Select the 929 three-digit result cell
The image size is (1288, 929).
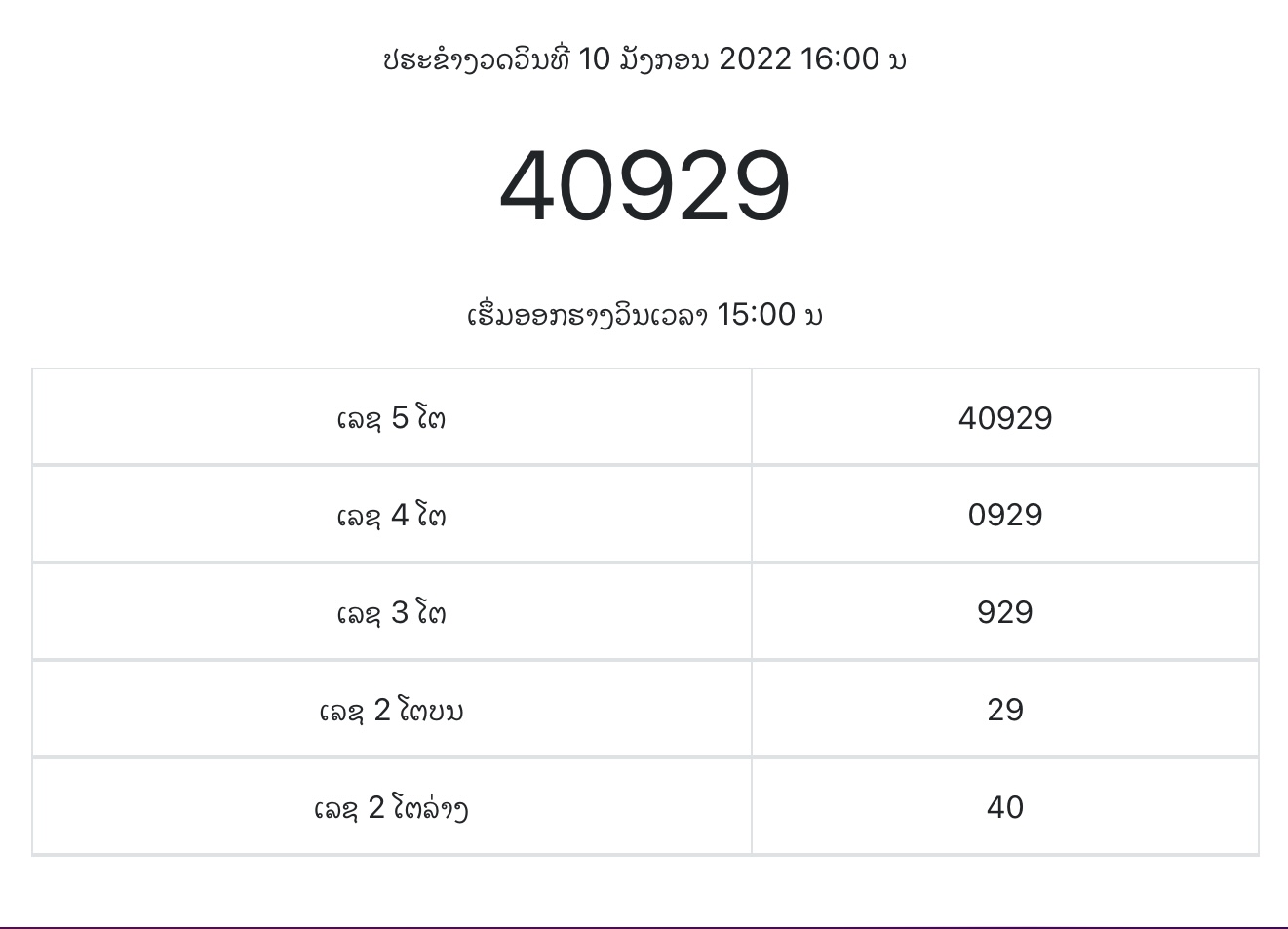pos(1005,612)
